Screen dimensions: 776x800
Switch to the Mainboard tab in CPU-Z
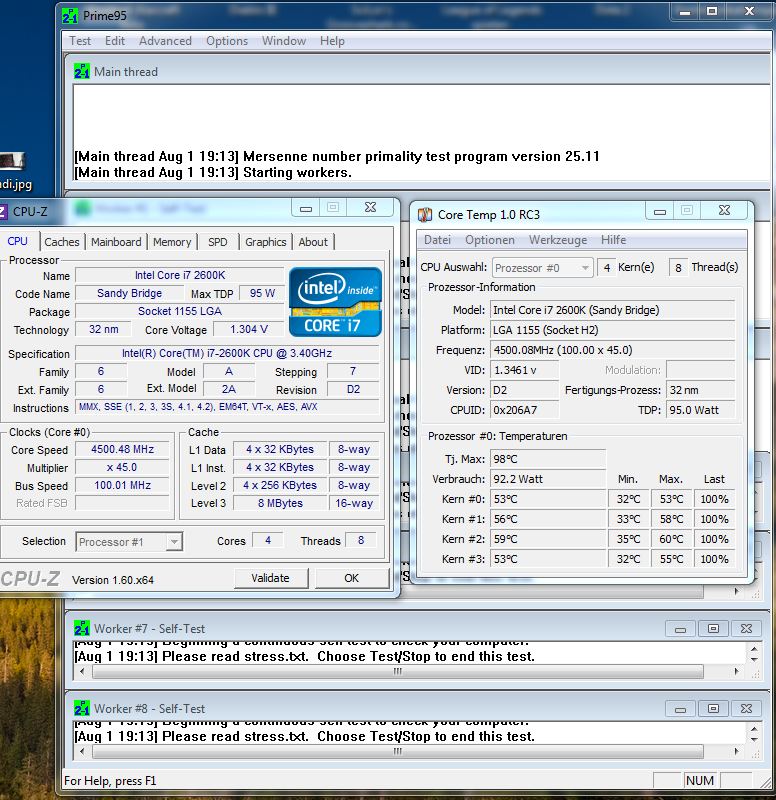[116, 242]
